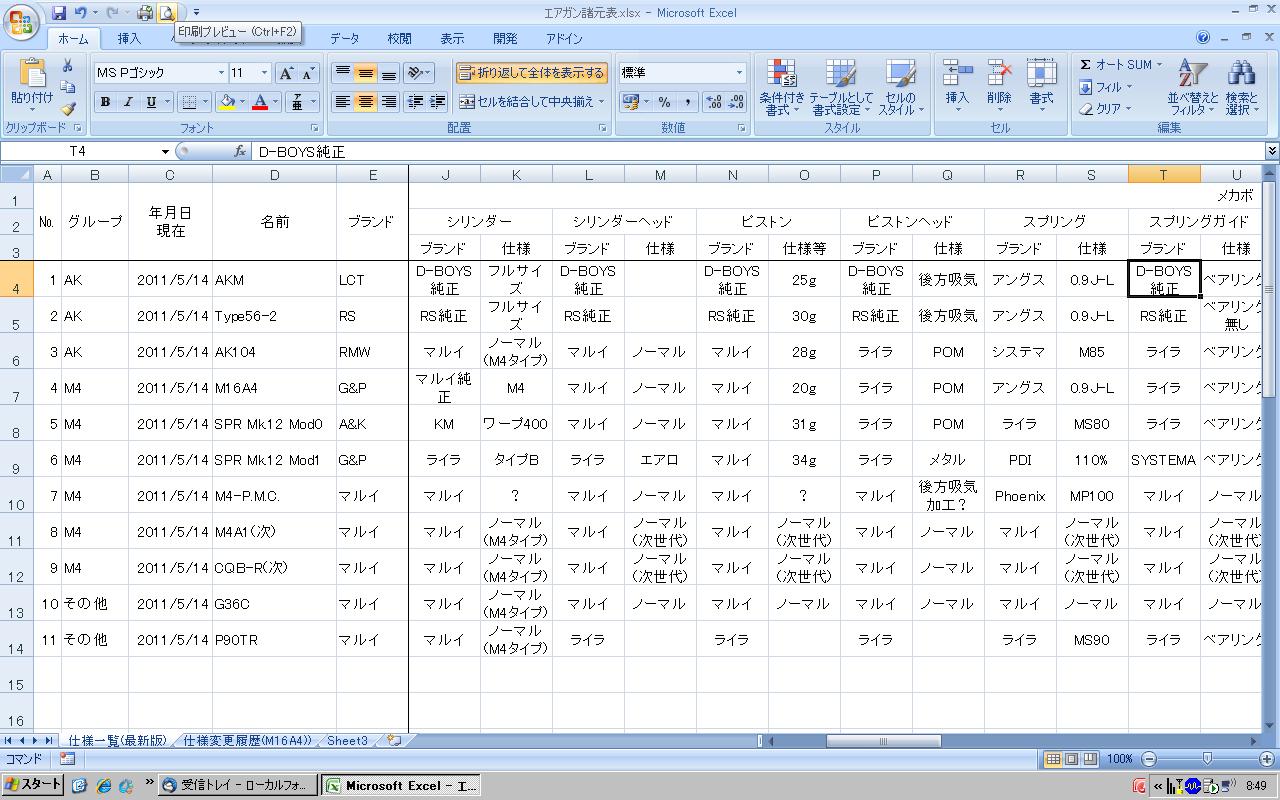The width and height of the screenshot is (1280, 800).
Task: Toggle center horizontal alignment
Action: point(365,102)
